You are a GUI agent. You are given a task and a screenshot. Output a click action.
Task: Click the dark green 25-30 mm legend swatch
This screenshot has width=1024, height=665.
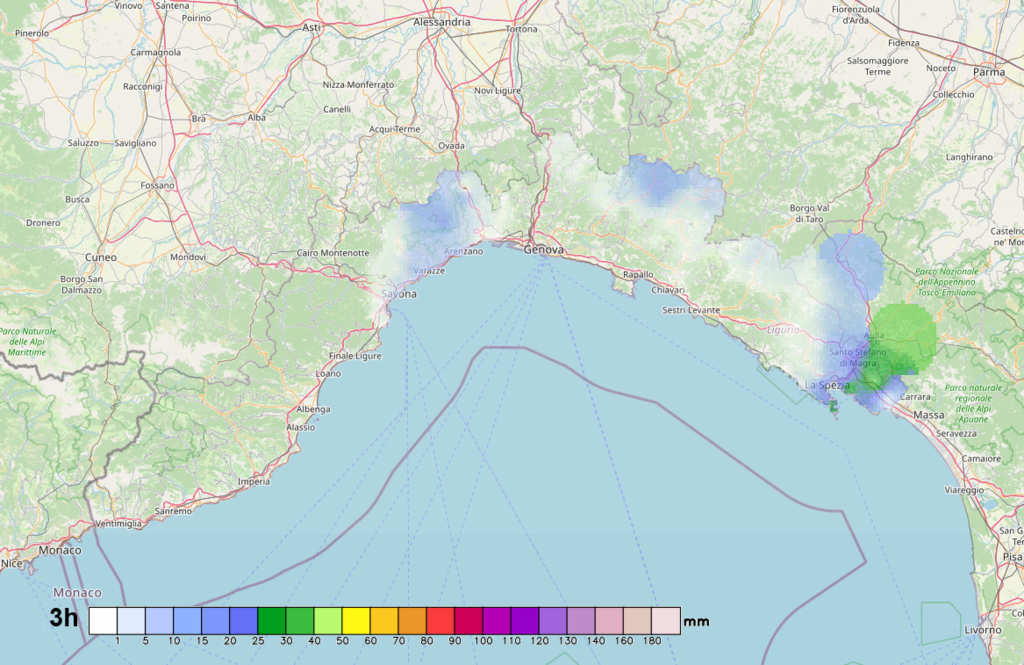(x=271, y=620)
